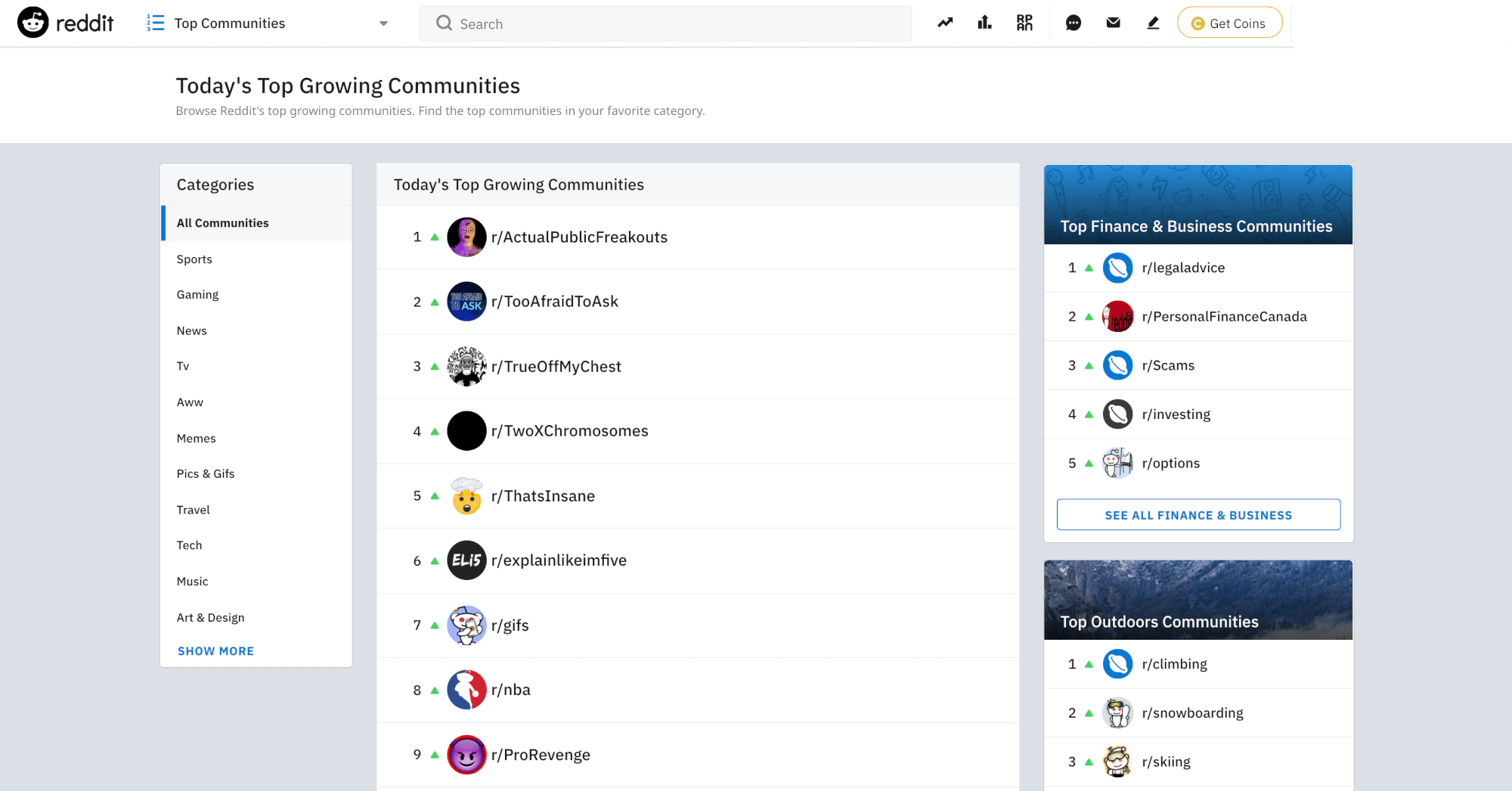The height and width of the screenshot is (791, 1512).
Task: Expand categories with Show More
Action: point(215,651)
